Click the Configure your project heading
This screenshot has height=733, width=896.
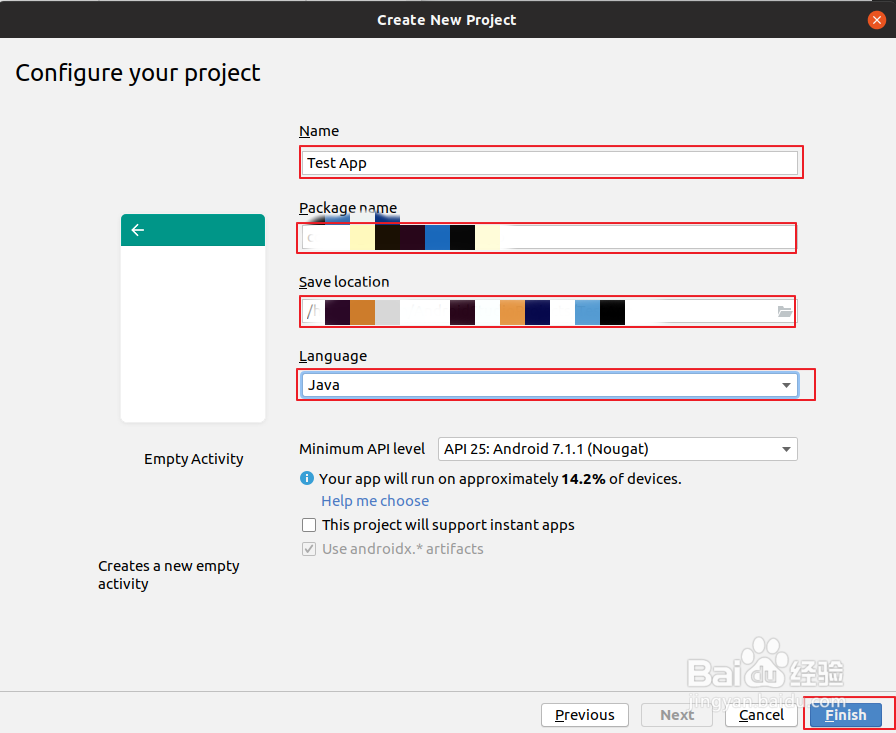(138, 73)
